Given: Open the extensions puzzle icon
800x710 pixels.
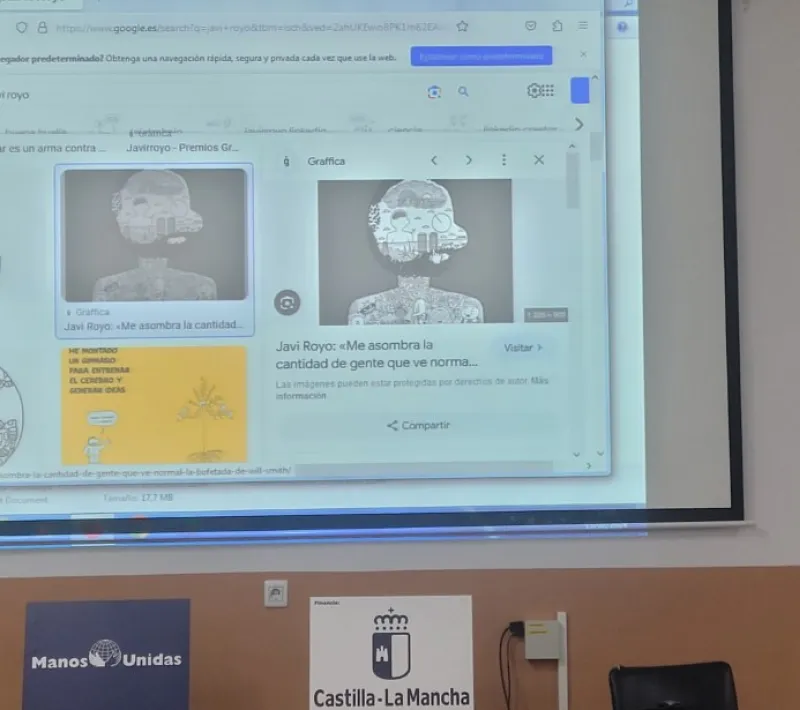Looking at the screenshot, I should tap(557, 26).
